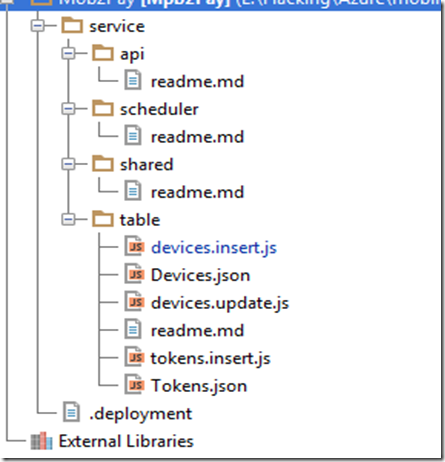Viewport: 445px width, 462px height.
Task: Collapse the scheduler folder with minus box
Action: (68, 109)
